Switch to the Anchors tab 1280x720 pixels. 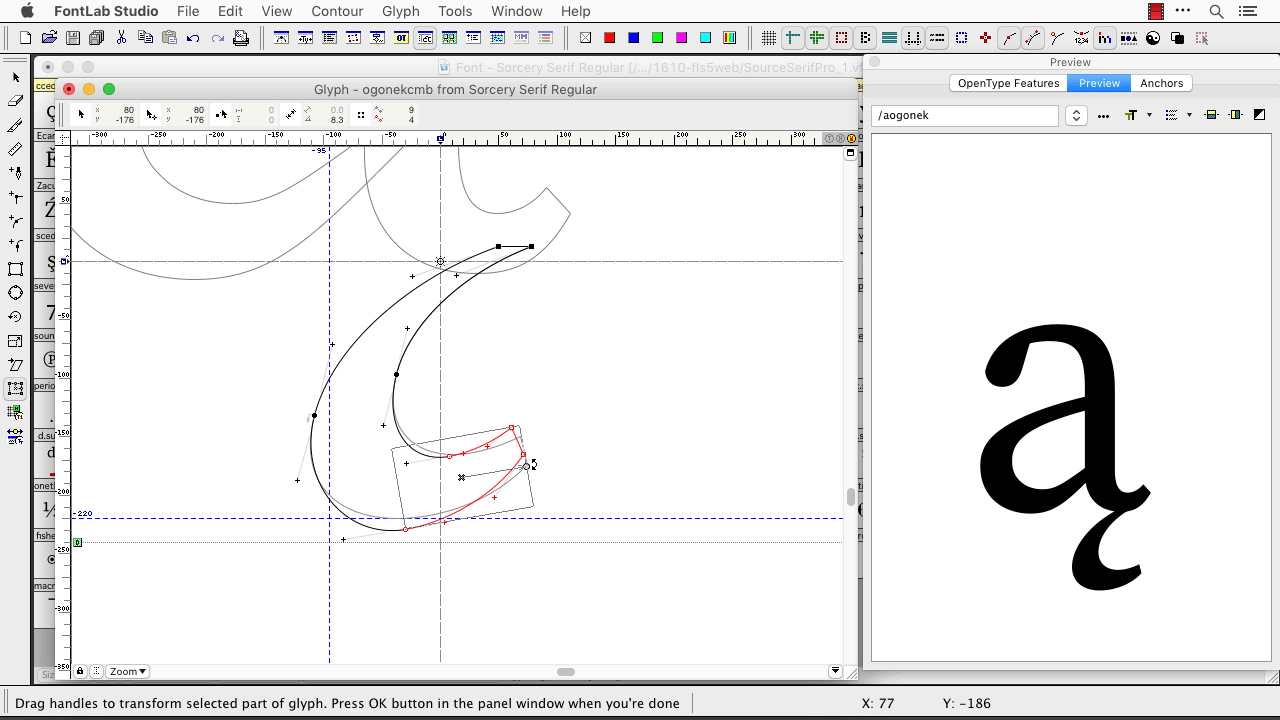1161,83
